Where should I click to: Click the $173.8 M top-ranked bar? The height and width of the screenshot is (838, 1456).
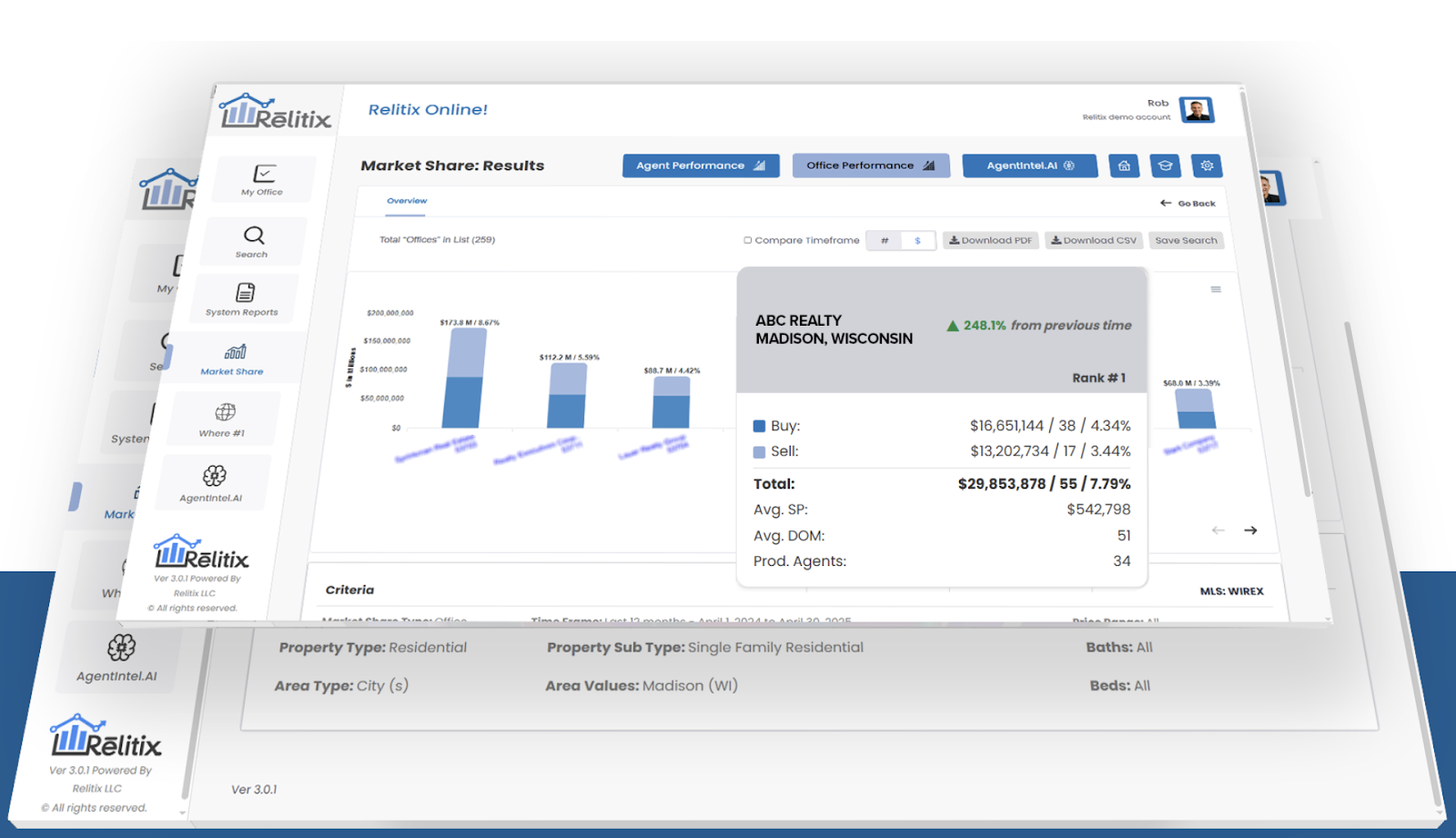pyautogui.click(x=463, y=378)
